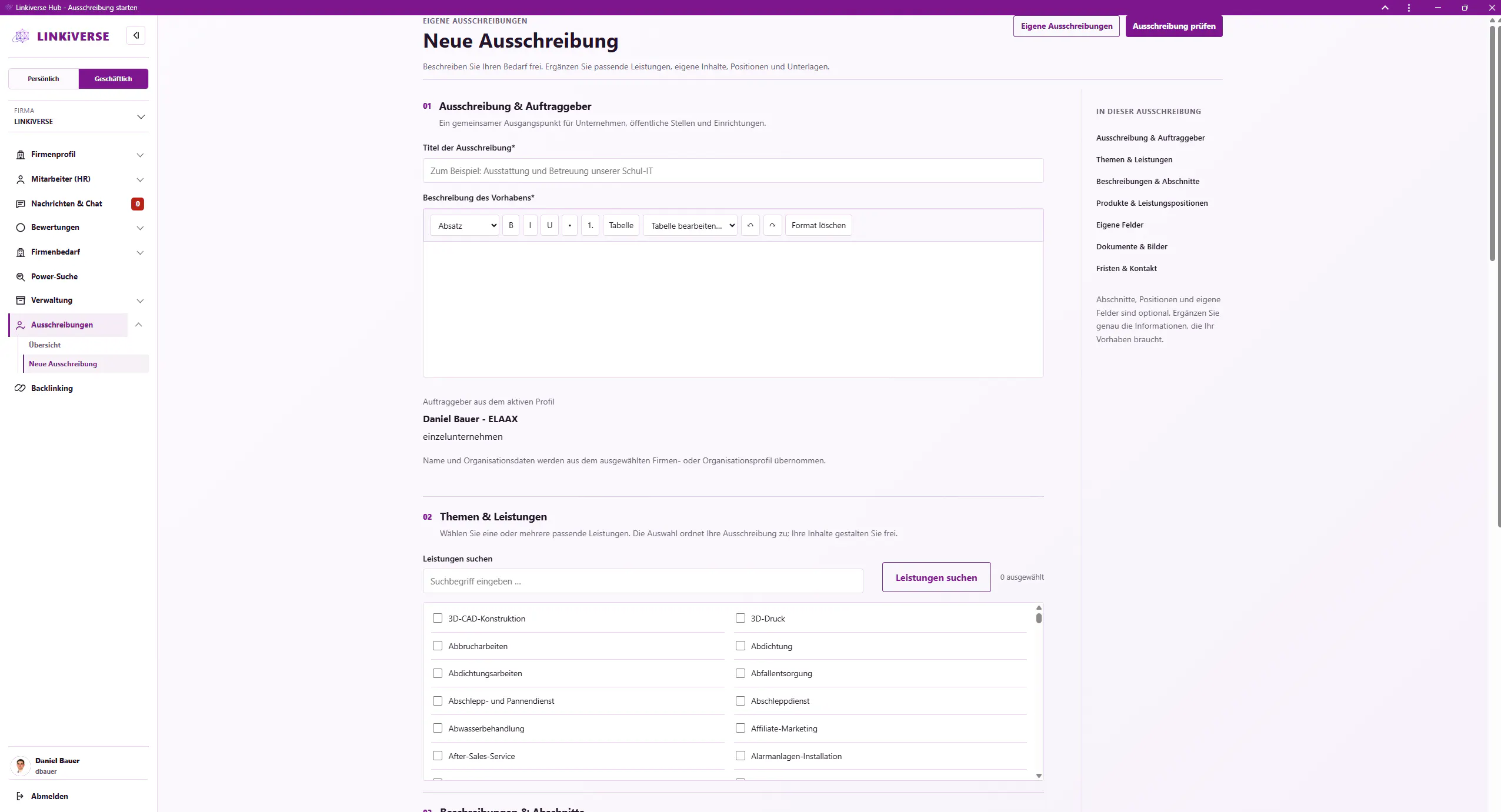Select the Abbrucharbeiten checkbox
1501x812 pixels.
coord(438,646)
